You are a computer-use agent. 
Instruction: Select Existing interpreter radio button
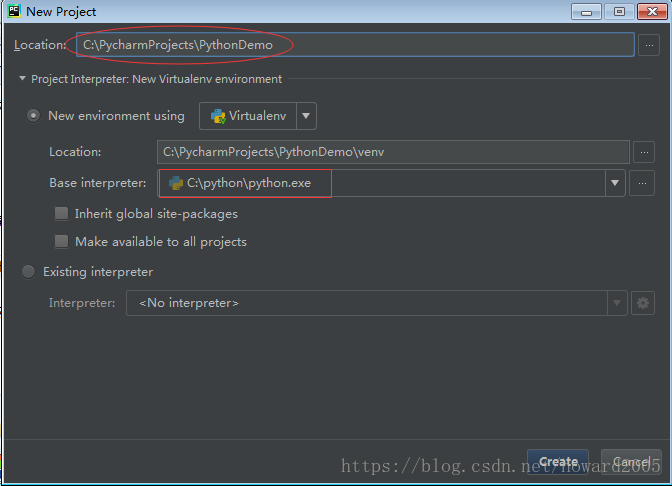(29, 272)
